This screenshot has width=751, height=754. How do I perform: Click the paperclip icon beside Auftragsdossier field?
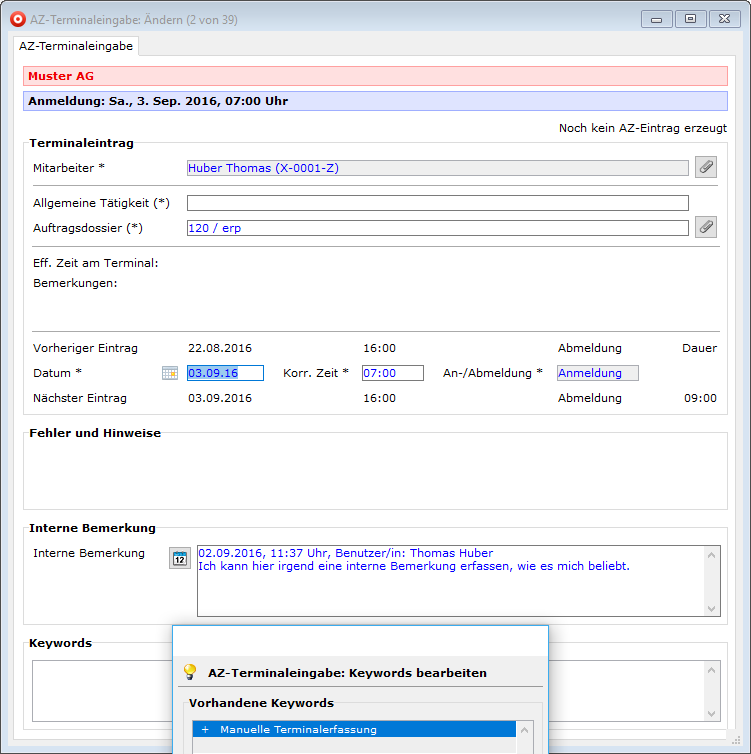(x=706, y=227)
